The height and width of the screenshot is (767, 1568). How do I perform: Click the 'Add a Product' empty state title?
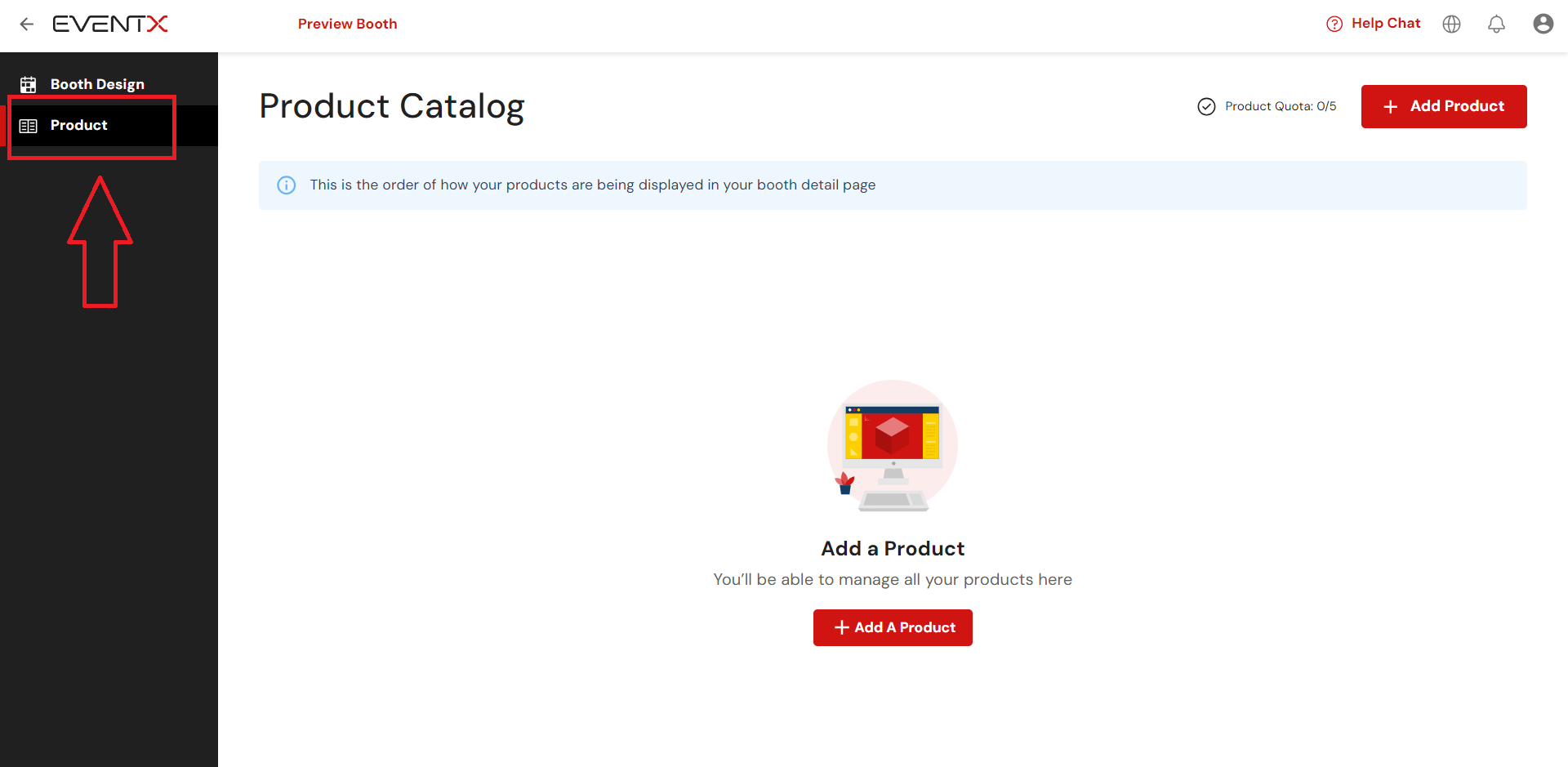[893, 549]
